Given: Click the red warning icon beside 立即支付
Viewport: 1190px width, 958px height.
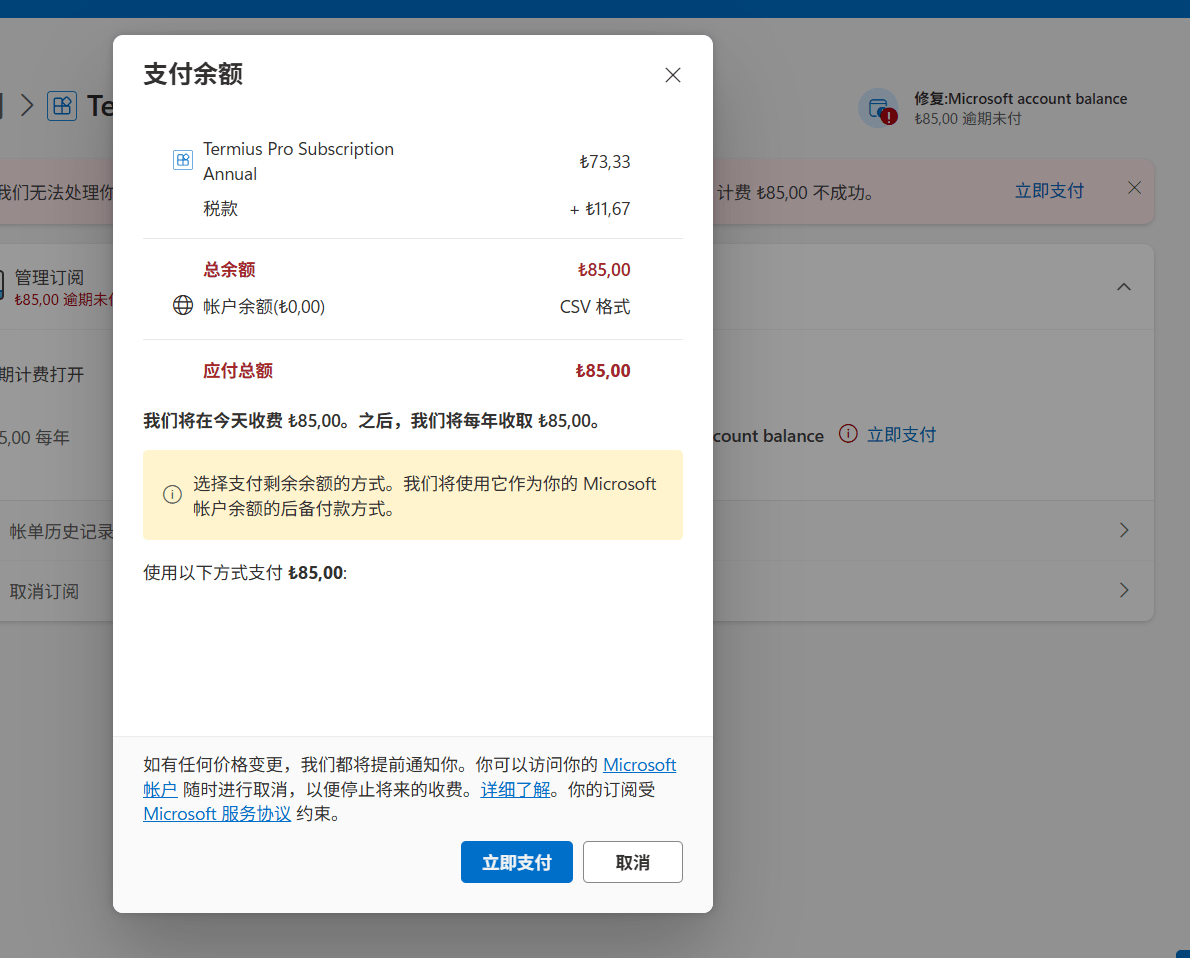Looking at the screenshot, I should coord(848,434).
